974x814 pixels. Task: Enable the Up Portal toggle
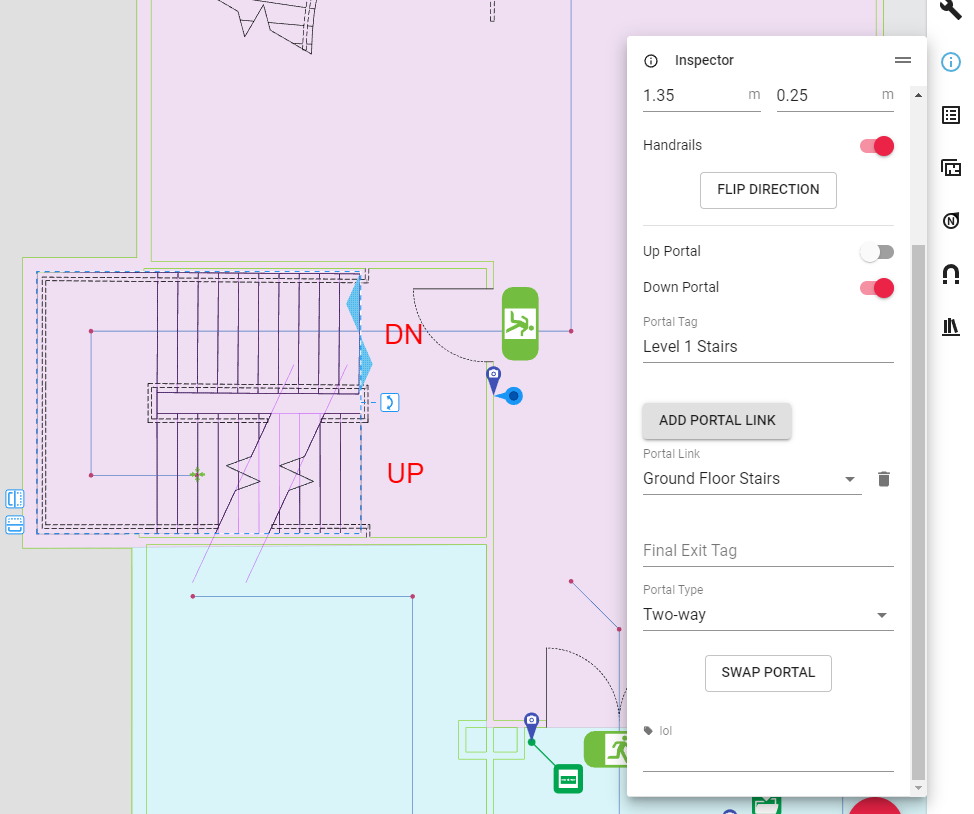[x=877, y=251]
